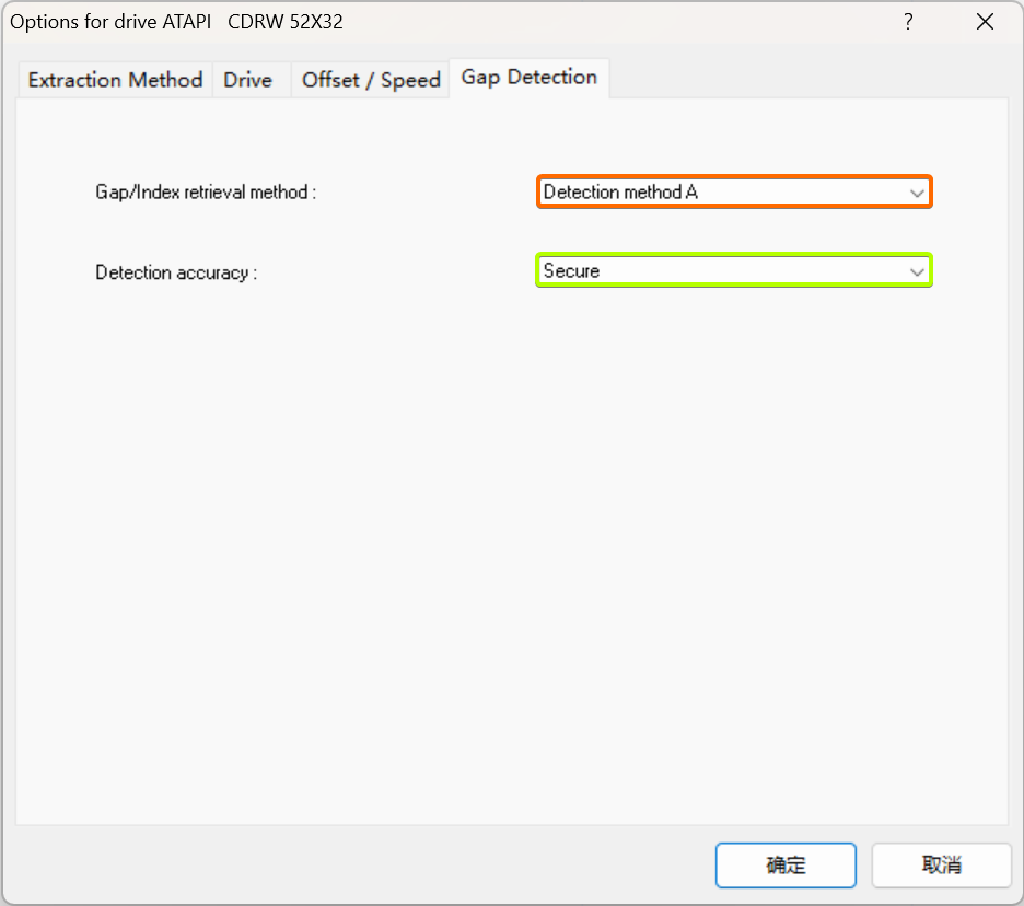The image size is (1024, 906).
Task: Select the Offset / Speed tab
Action: pyautogui.click(x=370, y=79)
